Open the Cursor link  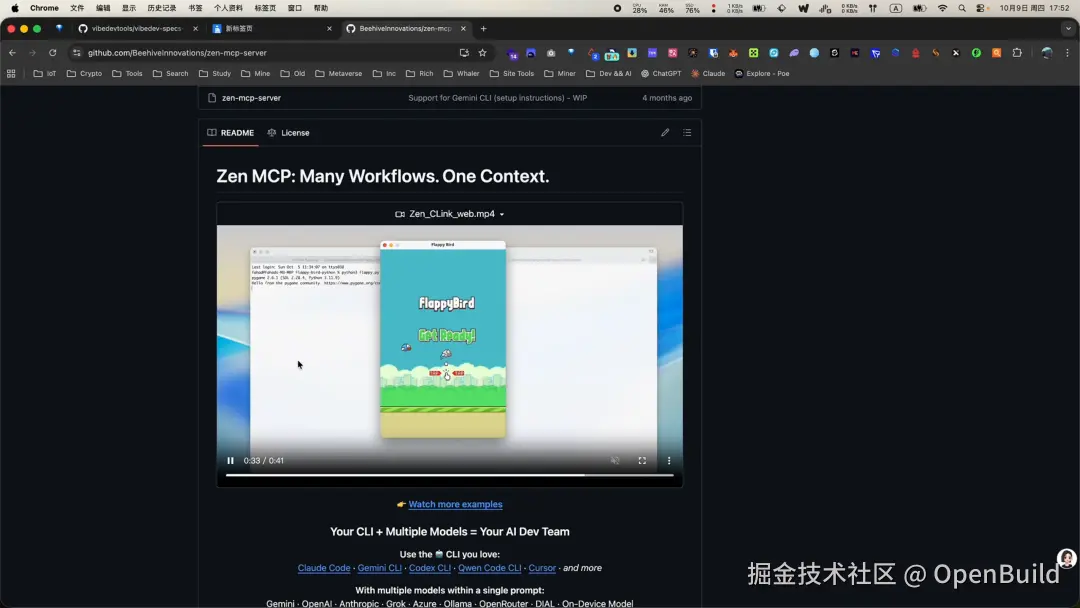click(x=542, y=568)
